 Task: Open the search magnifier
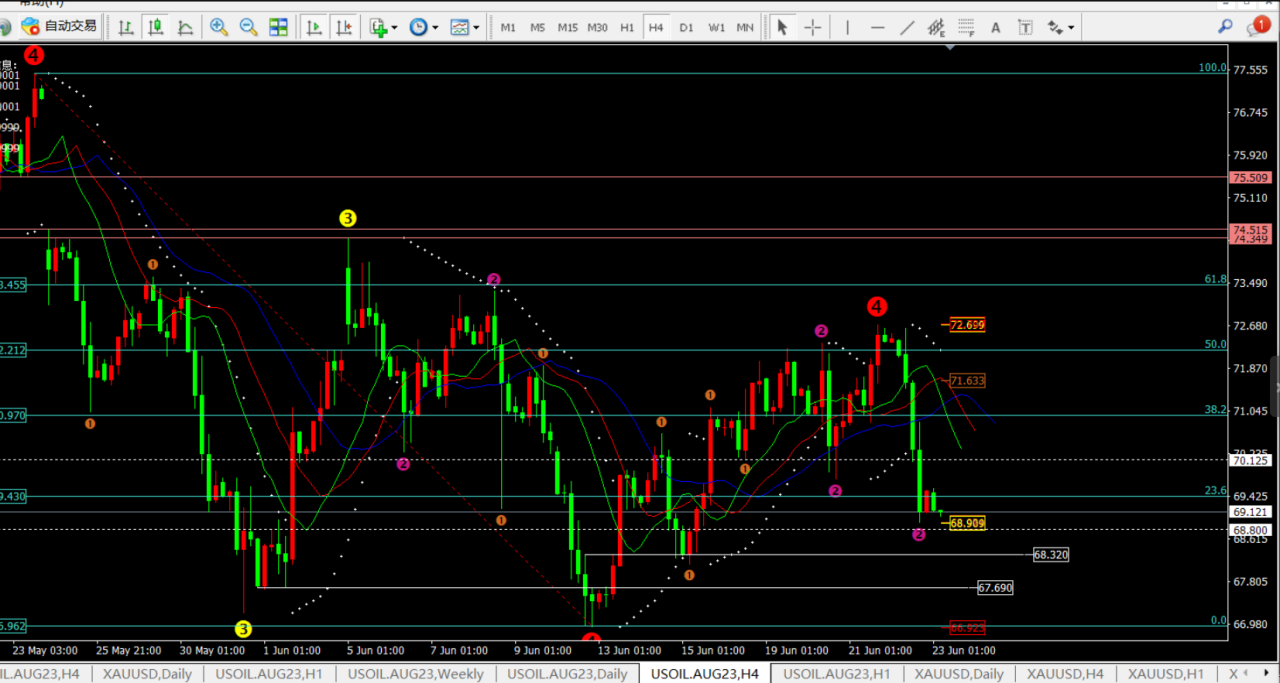click(x=1225, y=27)
